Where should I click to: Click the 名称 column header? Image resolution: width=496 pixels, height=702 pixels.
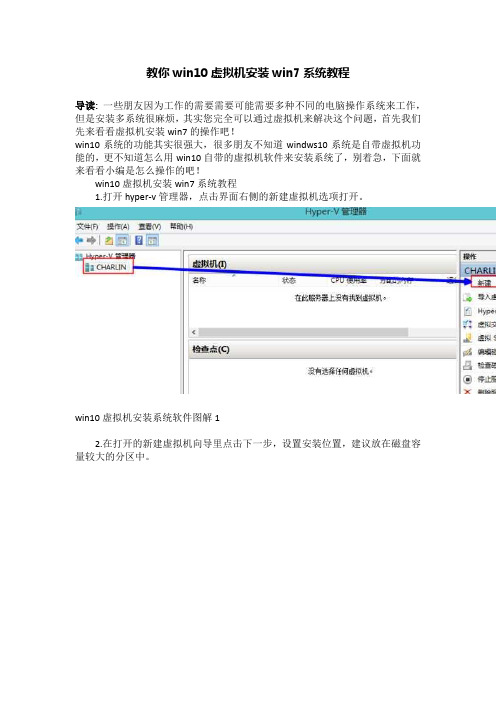[x=199, y=281]
